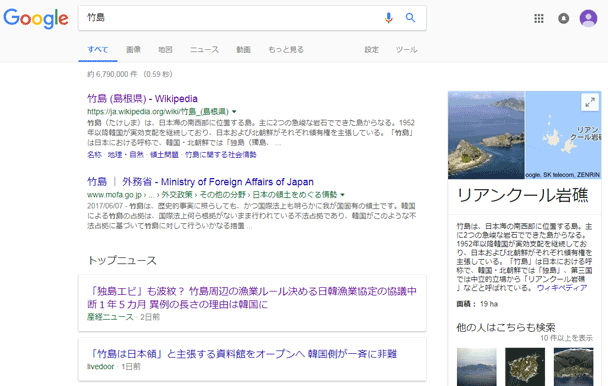The width and height of the screenshot is (608, 386).
Task: Click 10 件以上を表示 link
Action: (567, 338)
